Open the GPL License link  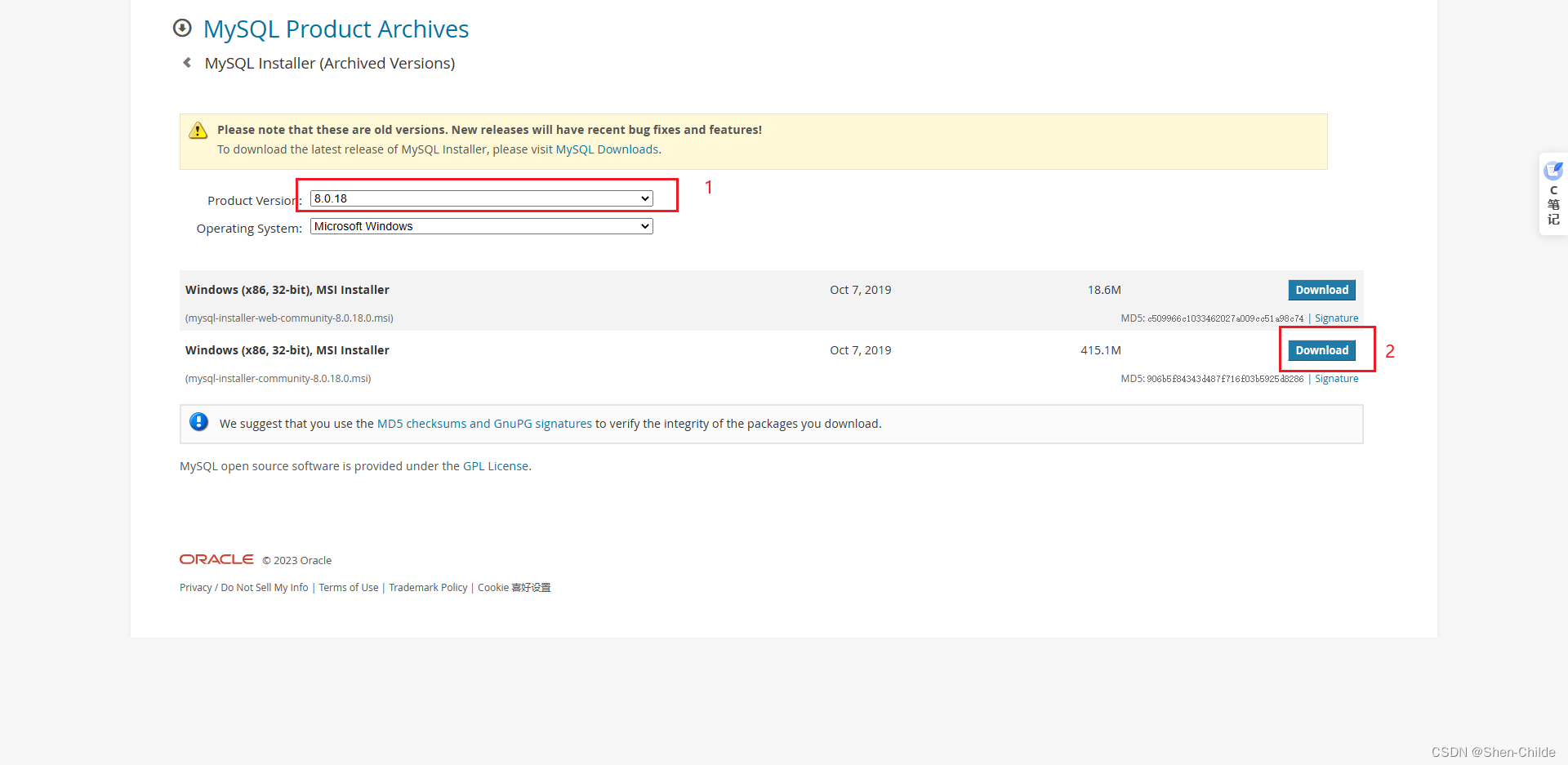(496, 466)
